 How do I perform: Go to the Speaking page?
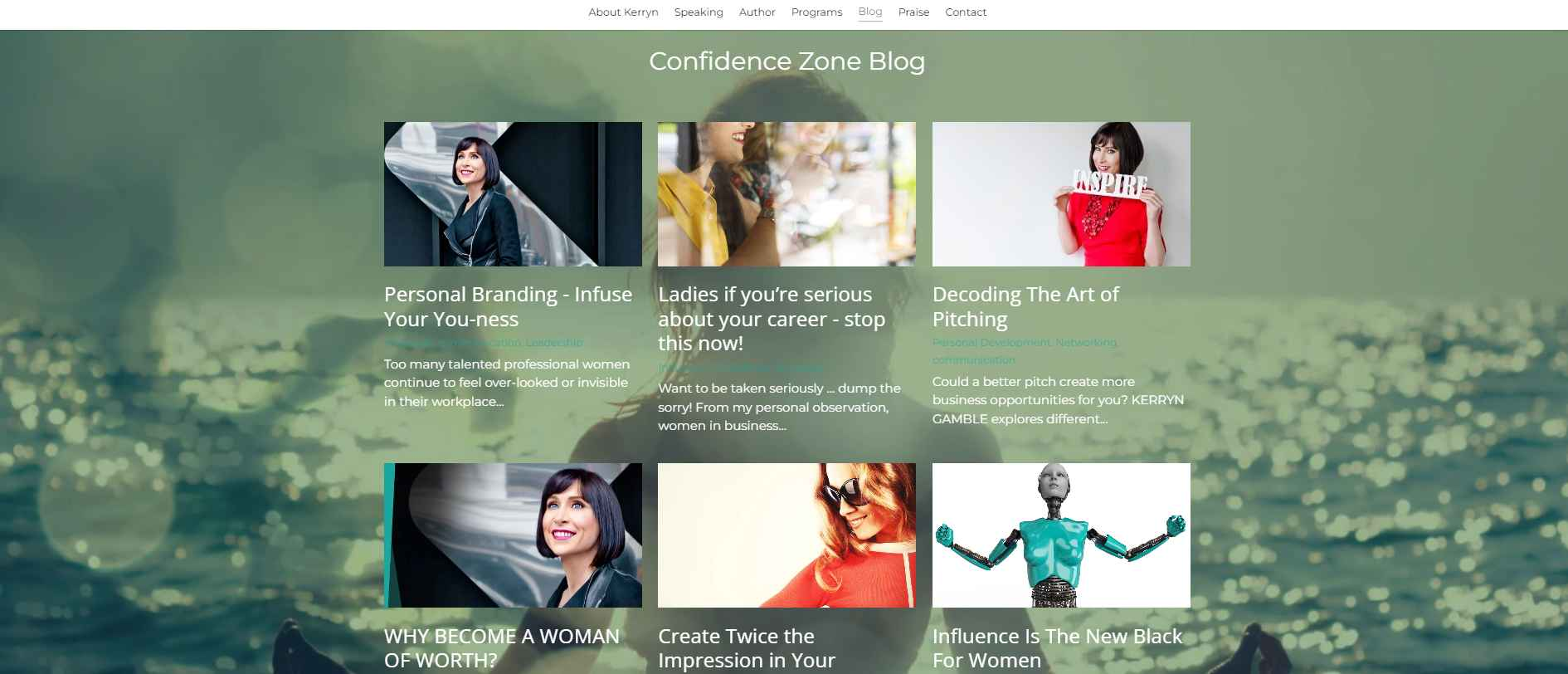[x=699, y=12]
